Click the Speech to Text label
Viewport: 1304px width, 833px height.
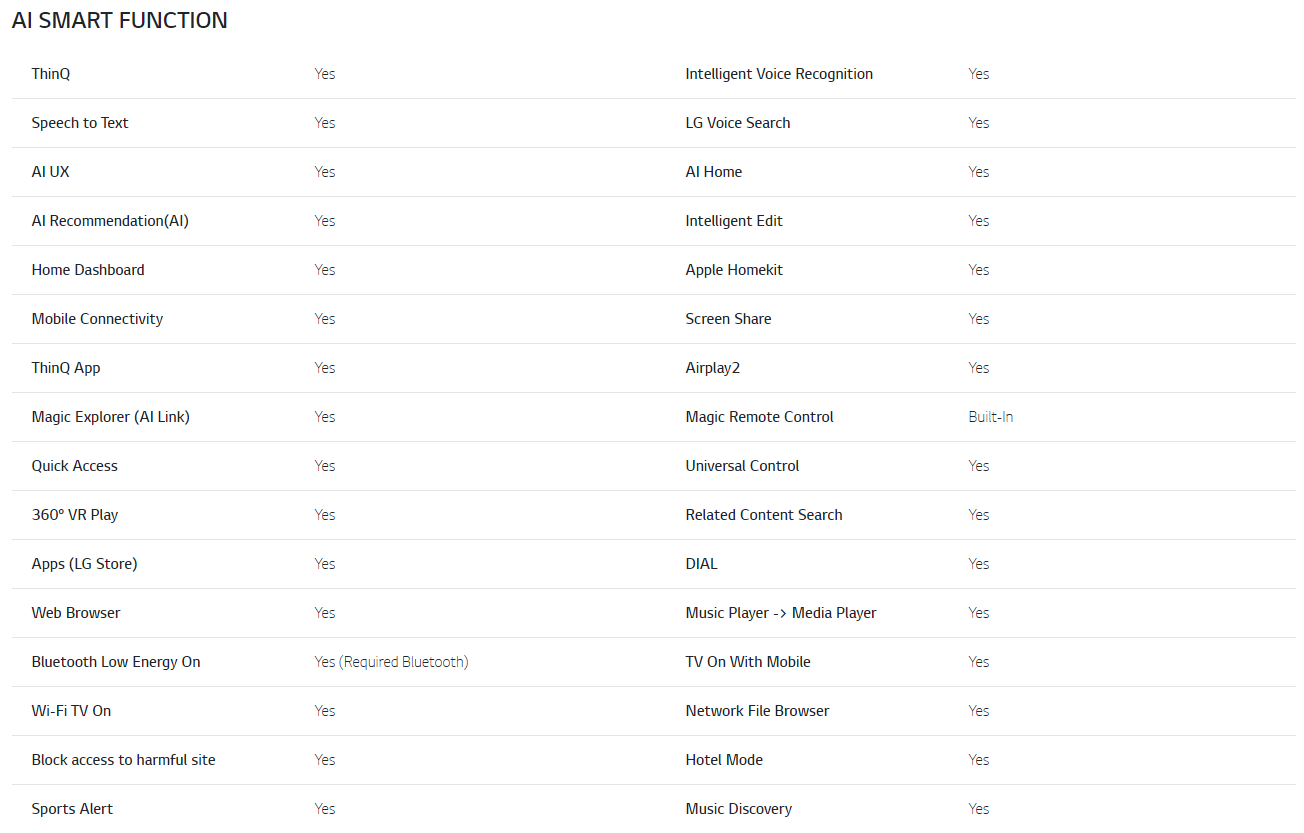coord(80,123)
